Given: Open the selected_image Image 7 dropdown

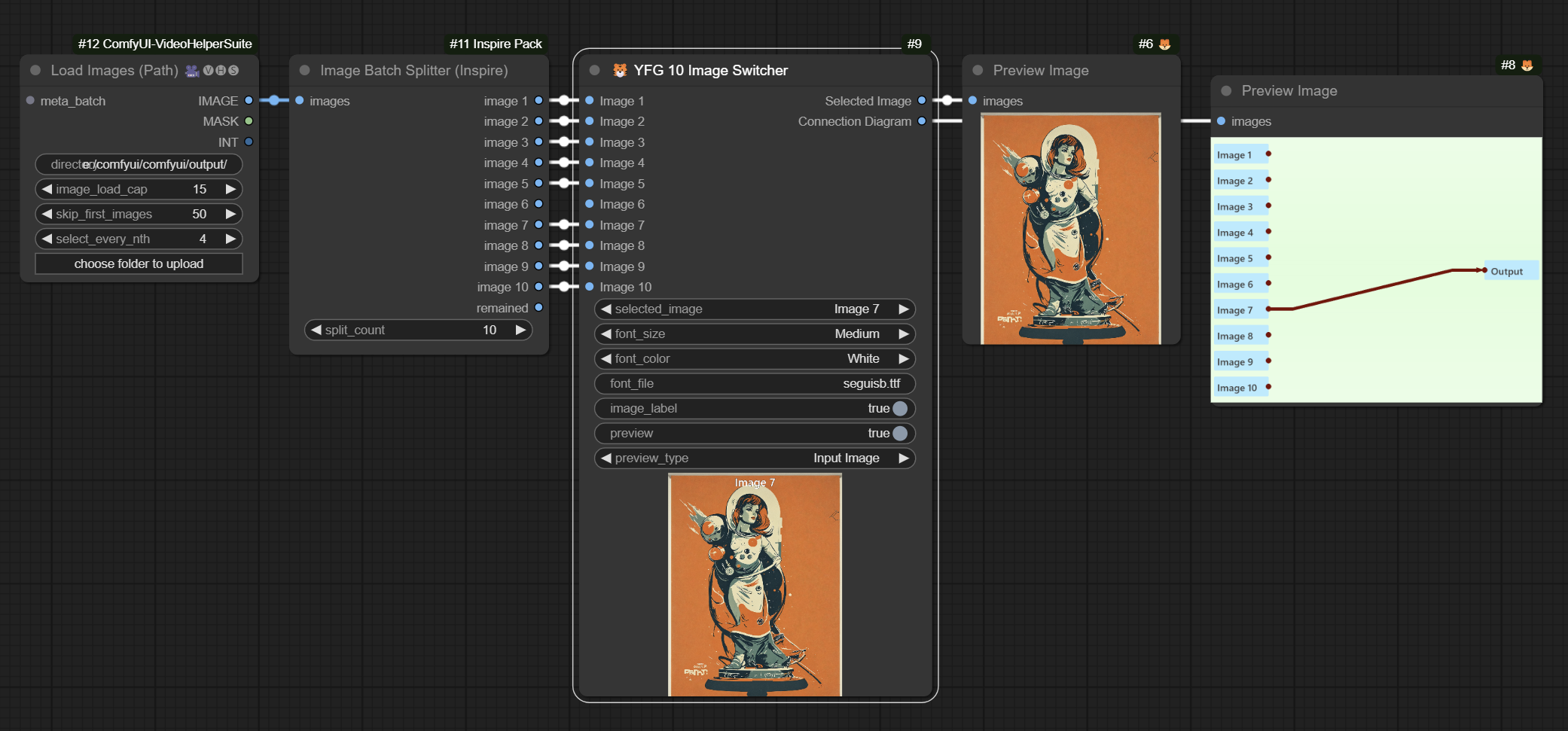Looking at the screenshot, I should click(x=755, y=309).
